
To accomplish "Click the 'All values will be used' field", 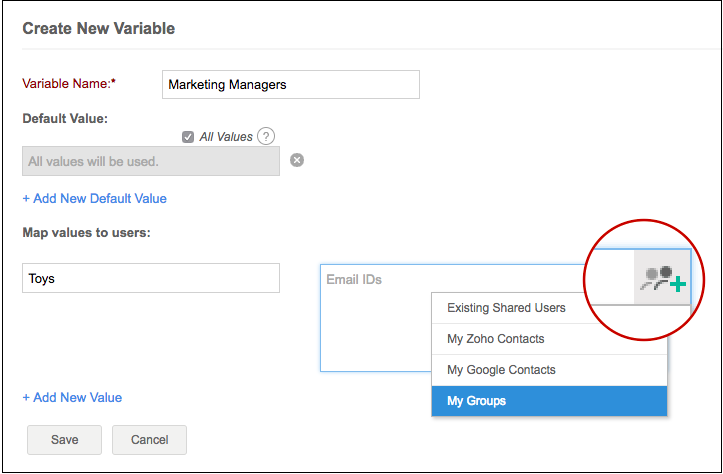I will [x=151, y=161].
